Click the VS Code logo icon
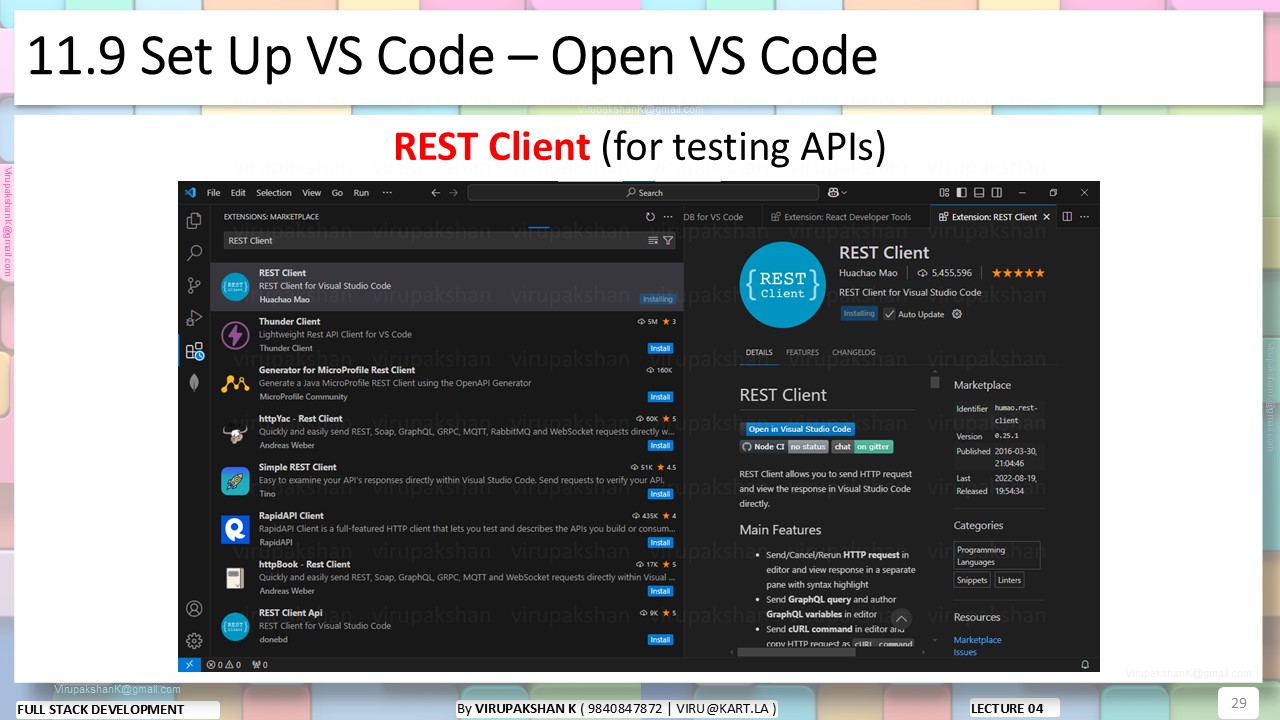Viewport: 1280px width, 720px height. click(190, 193)
